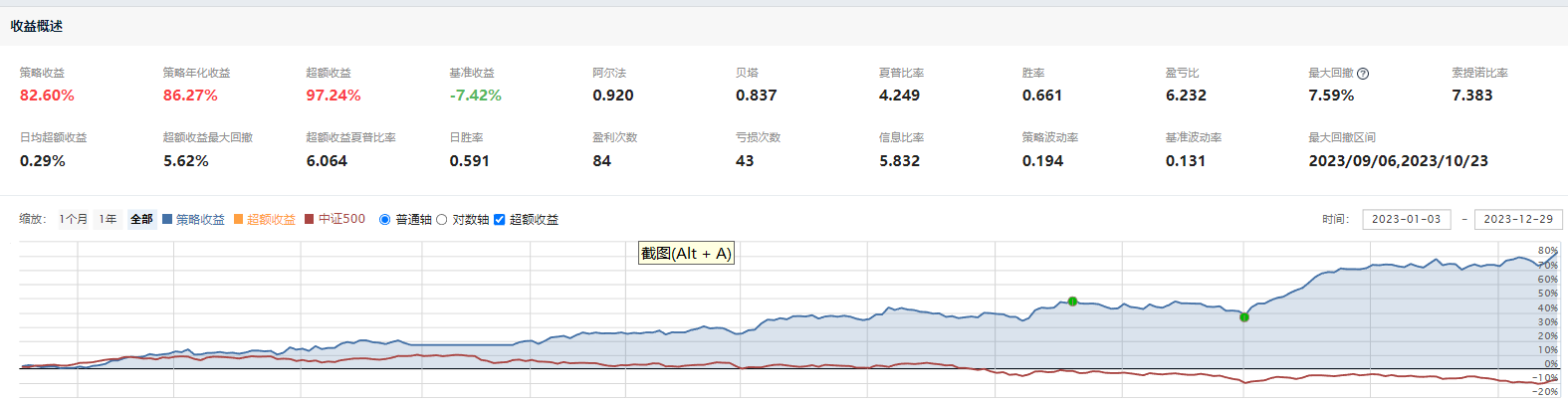Open the end date field 2023-12-29
Screen dimensions: 1568x402
1517,219
